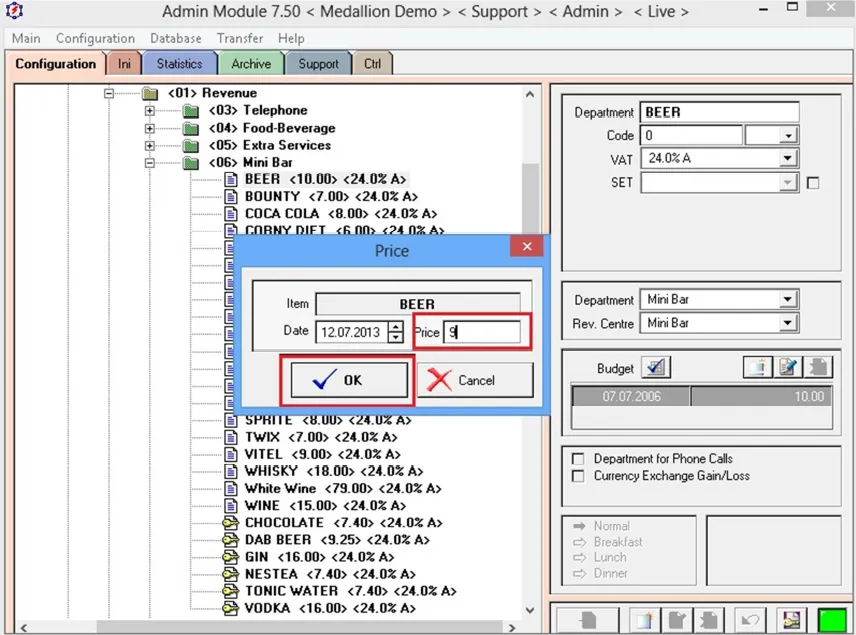Select the 'TONIC WATER <7.40>' tree row
Screen dimensions: 856x635
[350, 591]
